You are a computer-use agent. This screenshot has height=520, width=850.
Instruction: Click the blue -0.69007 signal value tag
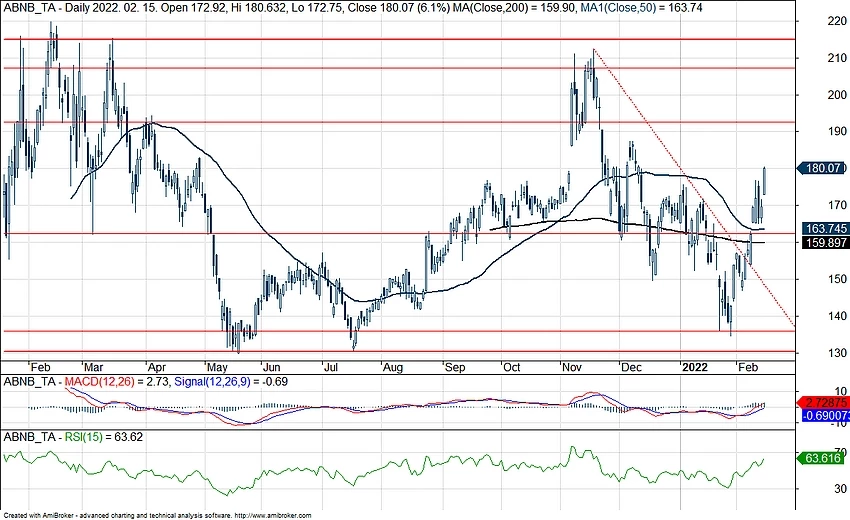(x=825, y=416)
